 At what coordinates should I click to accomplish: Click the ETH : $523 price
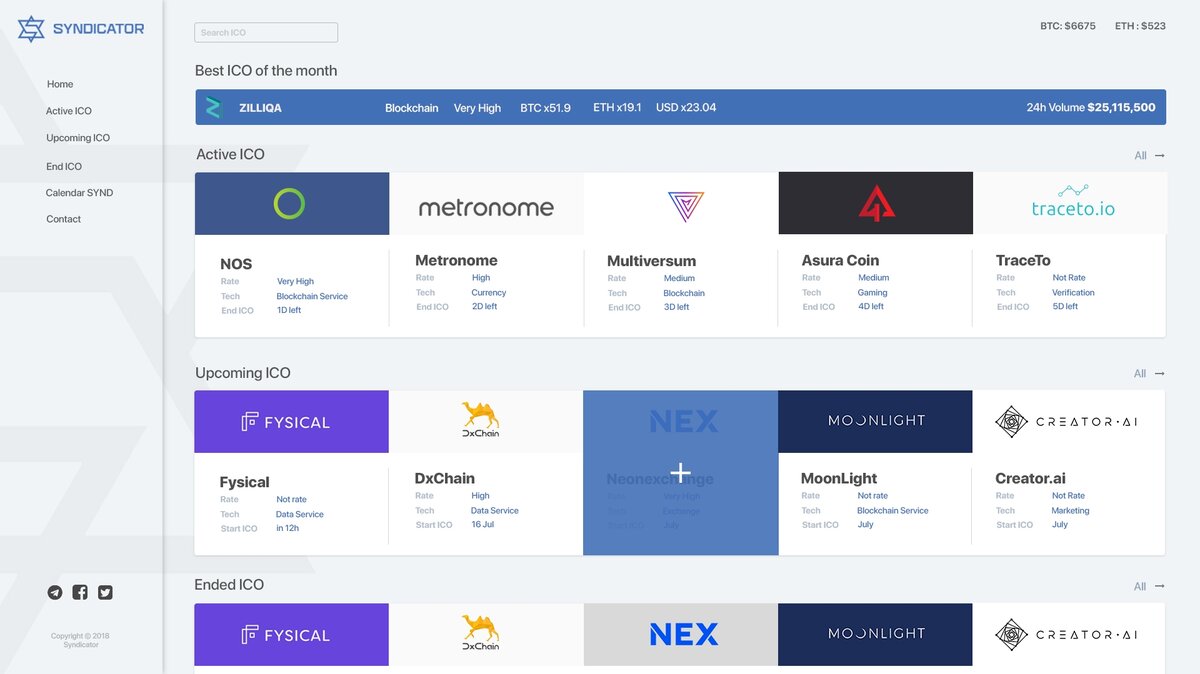tap(1140, 26)
